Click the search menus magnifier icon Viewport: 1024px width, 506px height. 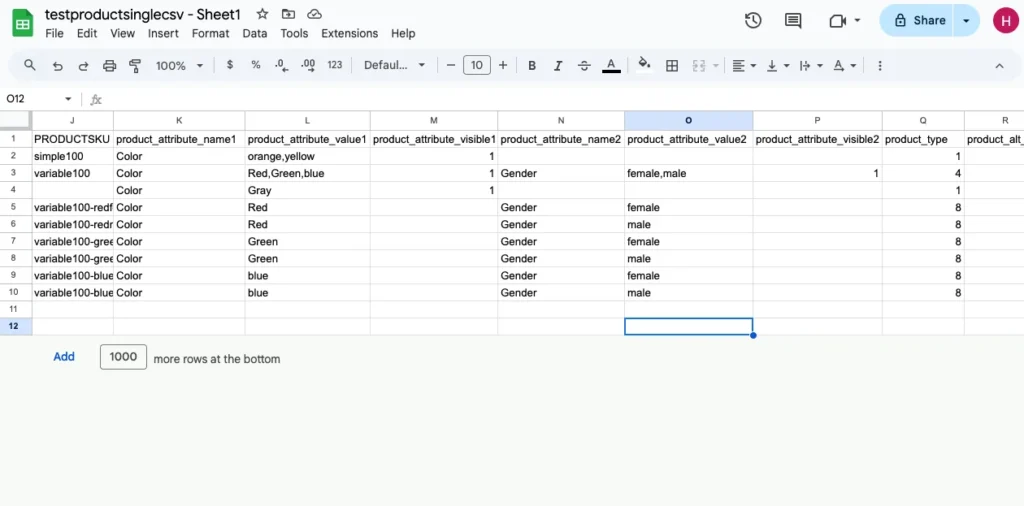coord(30,66)
